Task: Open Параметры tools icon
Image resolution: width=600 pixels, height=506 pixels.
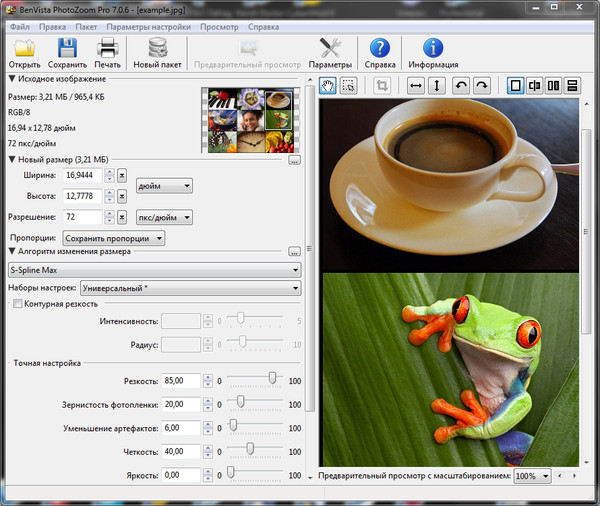Action: coord(330,48)
